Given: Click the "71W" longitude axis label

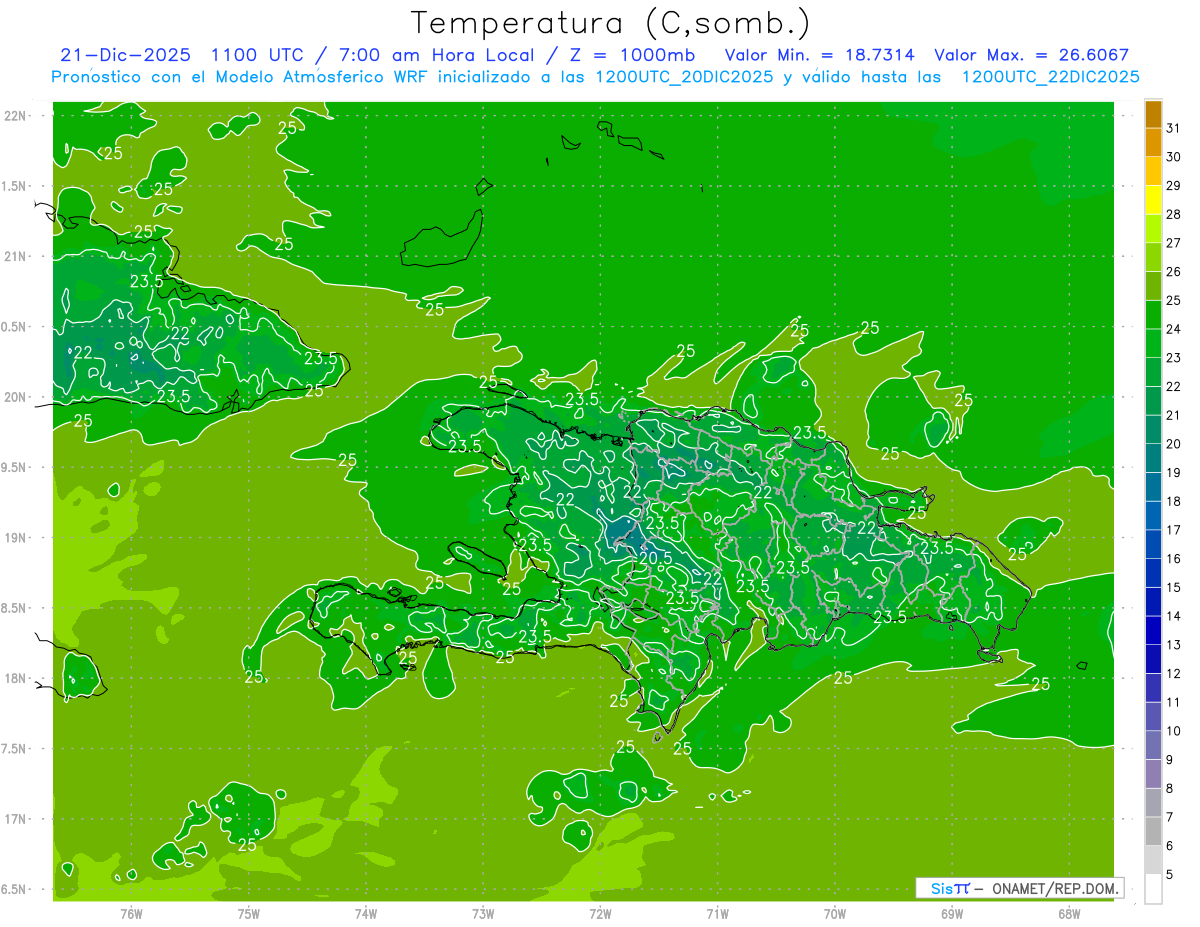Looking at the screenshot, I should pyautogui.click(x=717, y=914).
